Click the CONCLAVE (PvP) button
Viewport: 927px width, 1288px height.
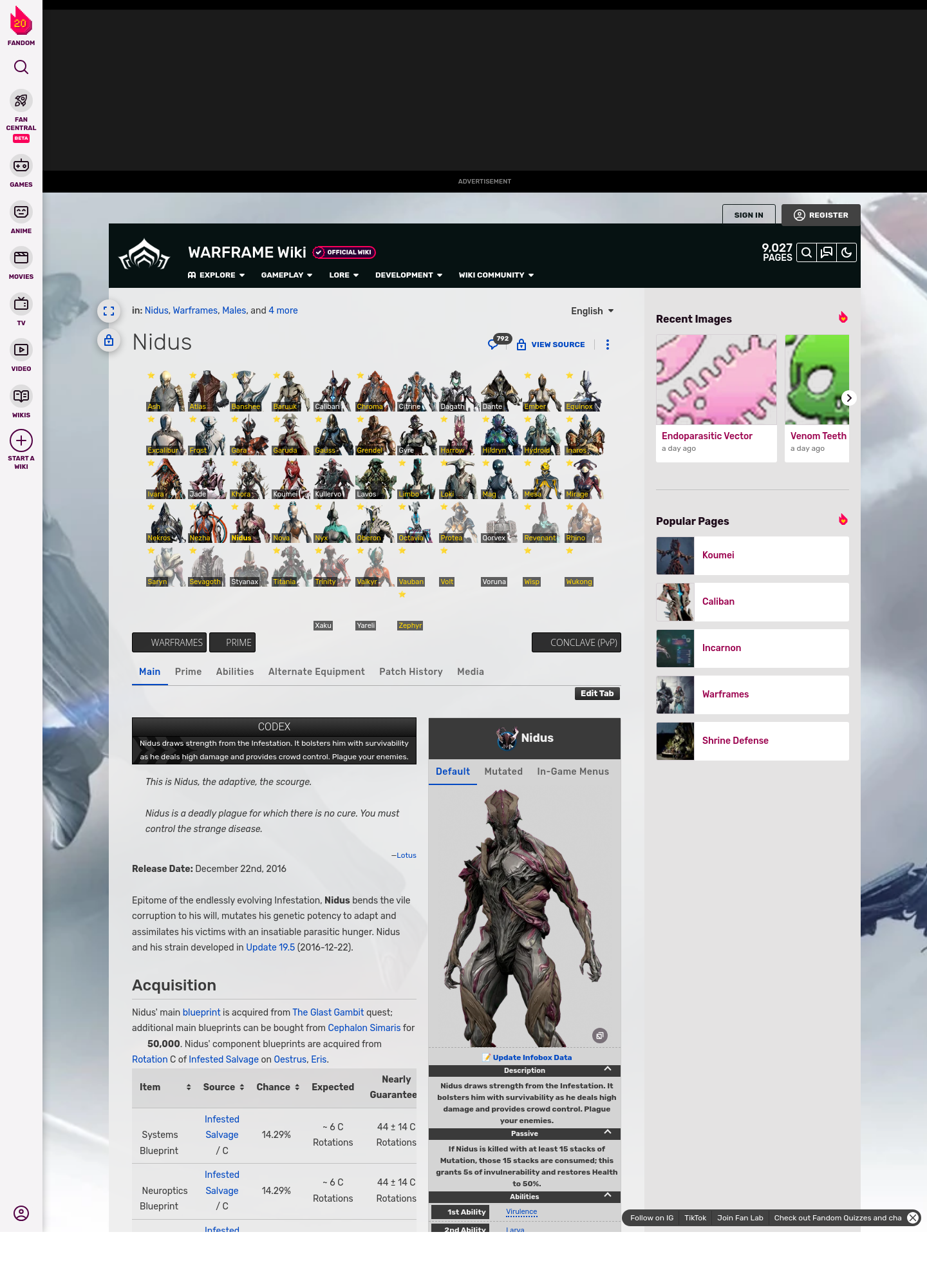576,643
